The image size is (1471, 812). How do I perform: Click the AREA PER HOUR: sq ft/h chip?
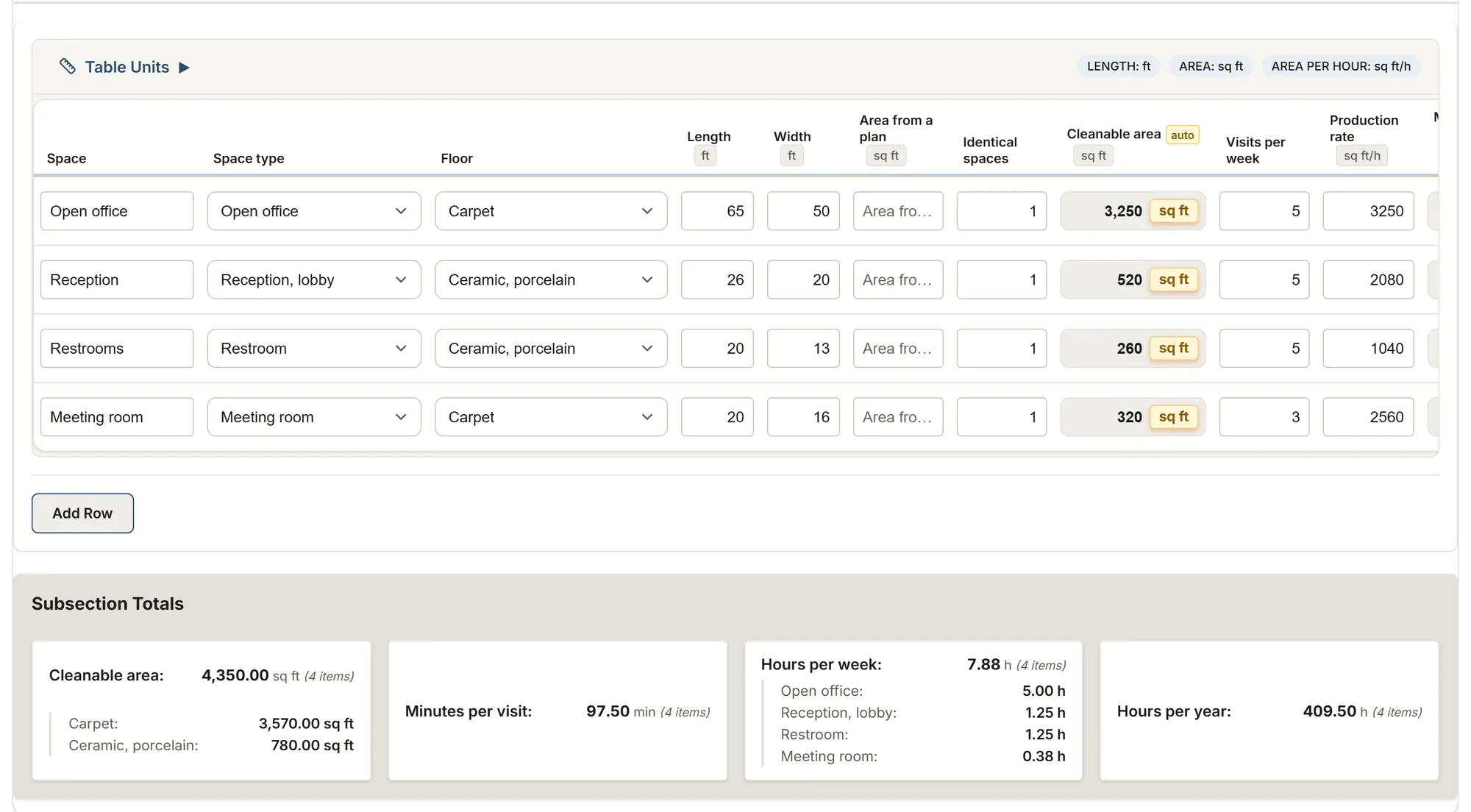tap(1341, 66)
